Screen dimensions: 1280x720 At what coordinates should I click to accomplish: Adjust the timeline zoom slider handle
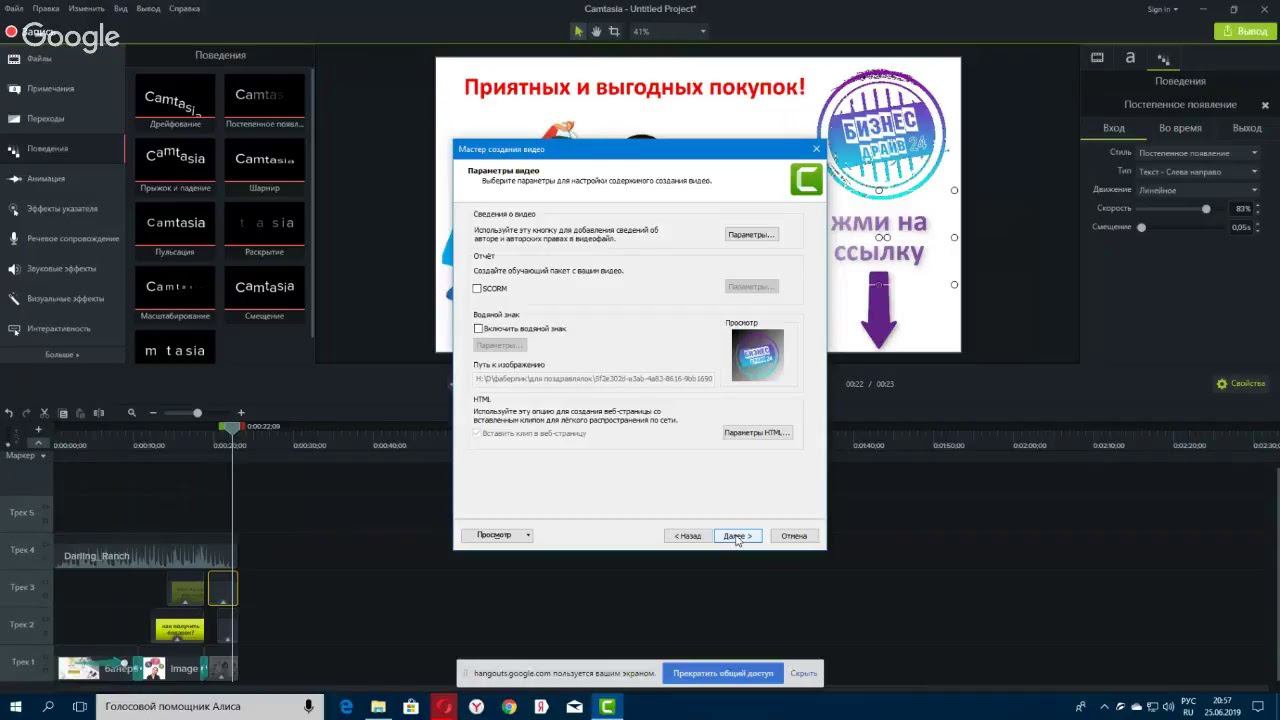point(197,413)
